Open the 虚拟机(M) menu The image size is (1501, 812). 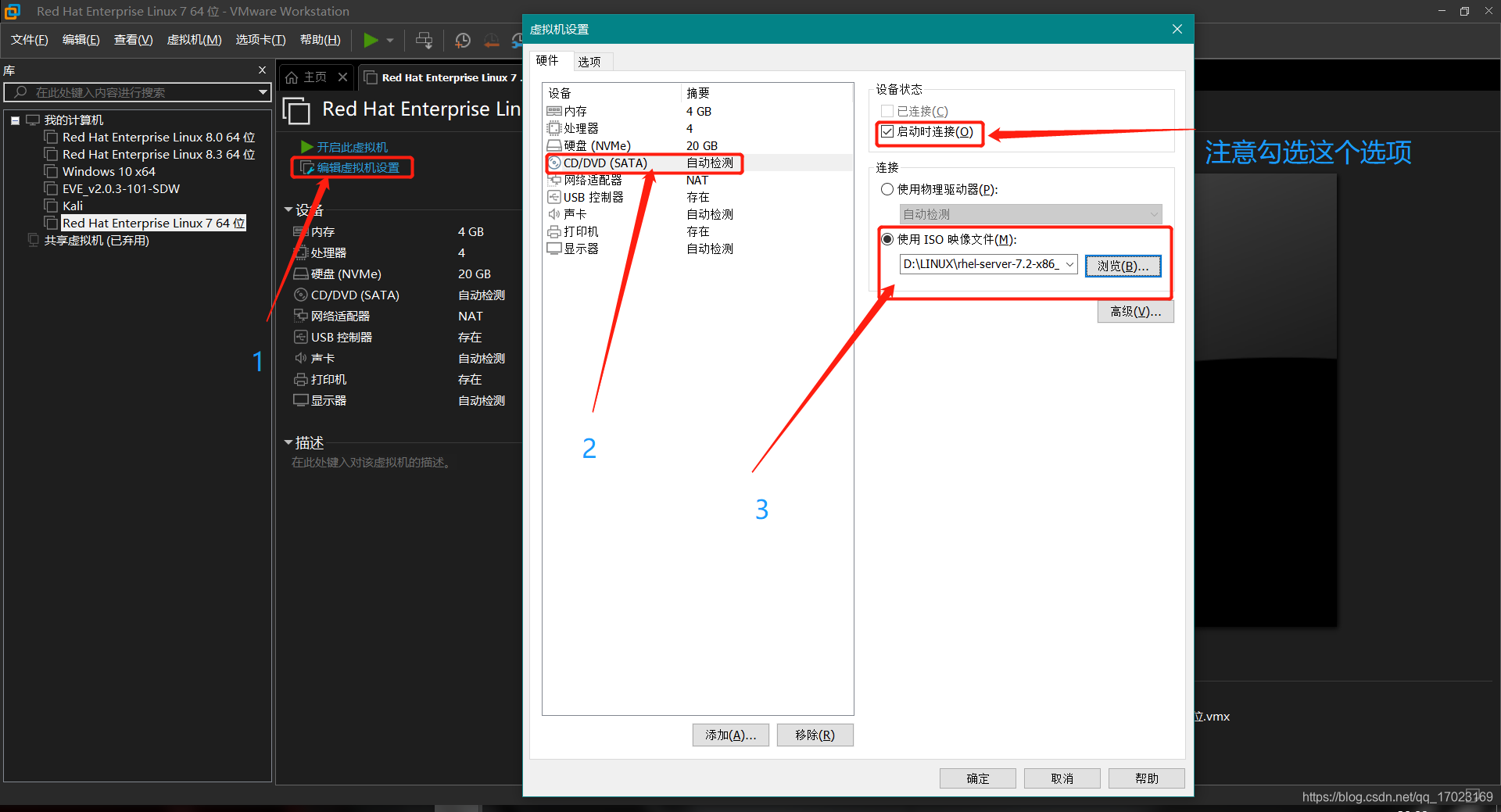(195, 40)
